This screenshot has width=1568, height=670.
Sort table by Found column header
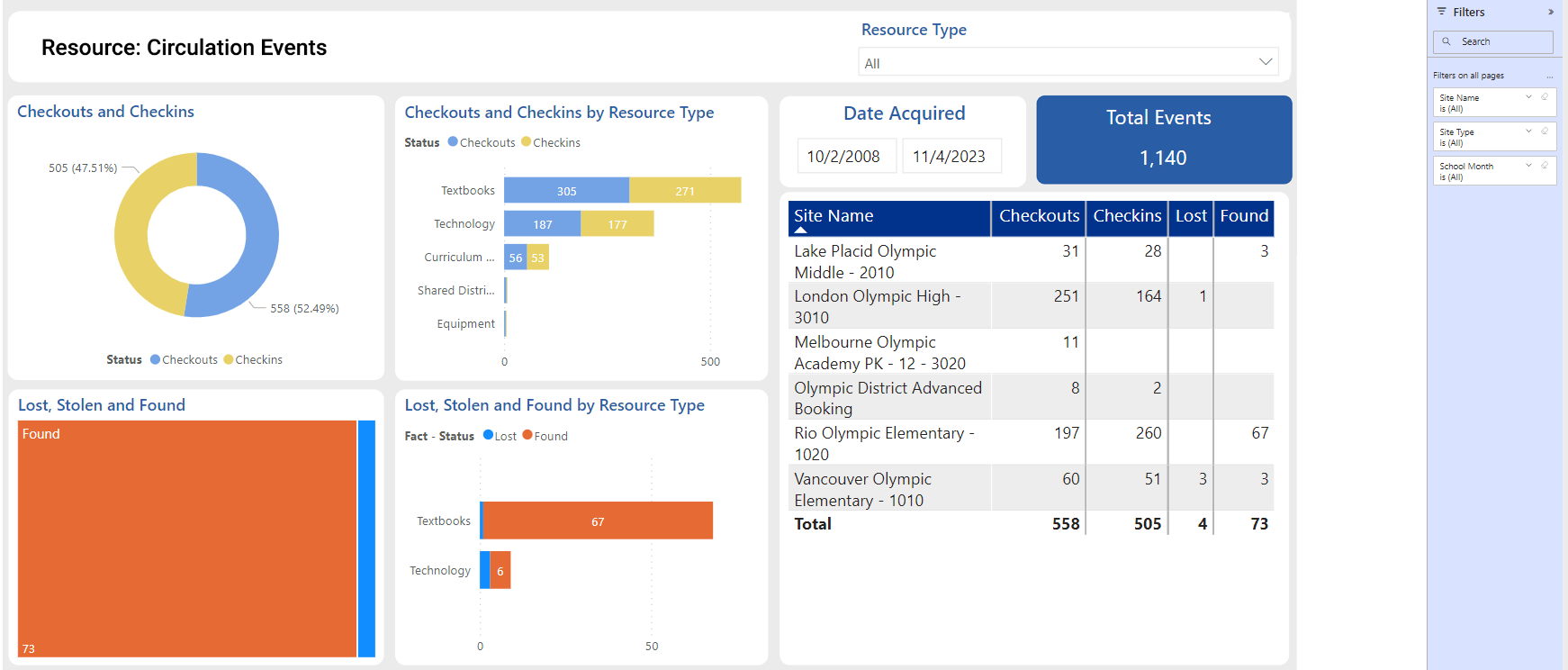pyautogui.click(x=1243, y=216)
